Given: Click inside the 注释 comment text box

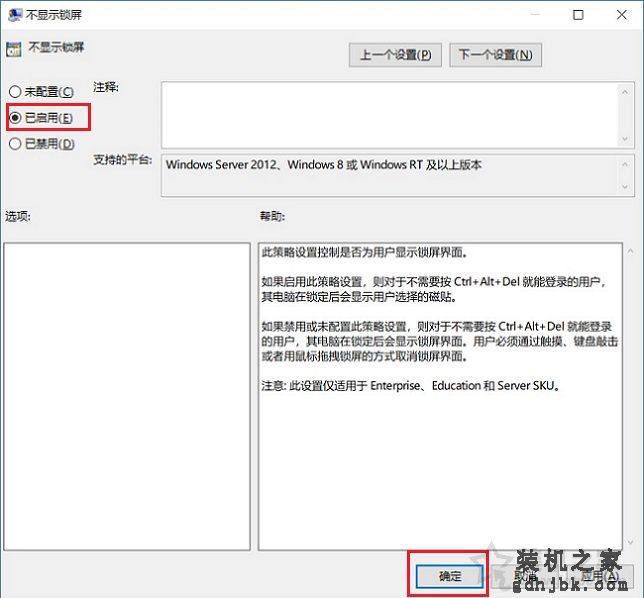Looking at the screenshot, I should 390,115.
